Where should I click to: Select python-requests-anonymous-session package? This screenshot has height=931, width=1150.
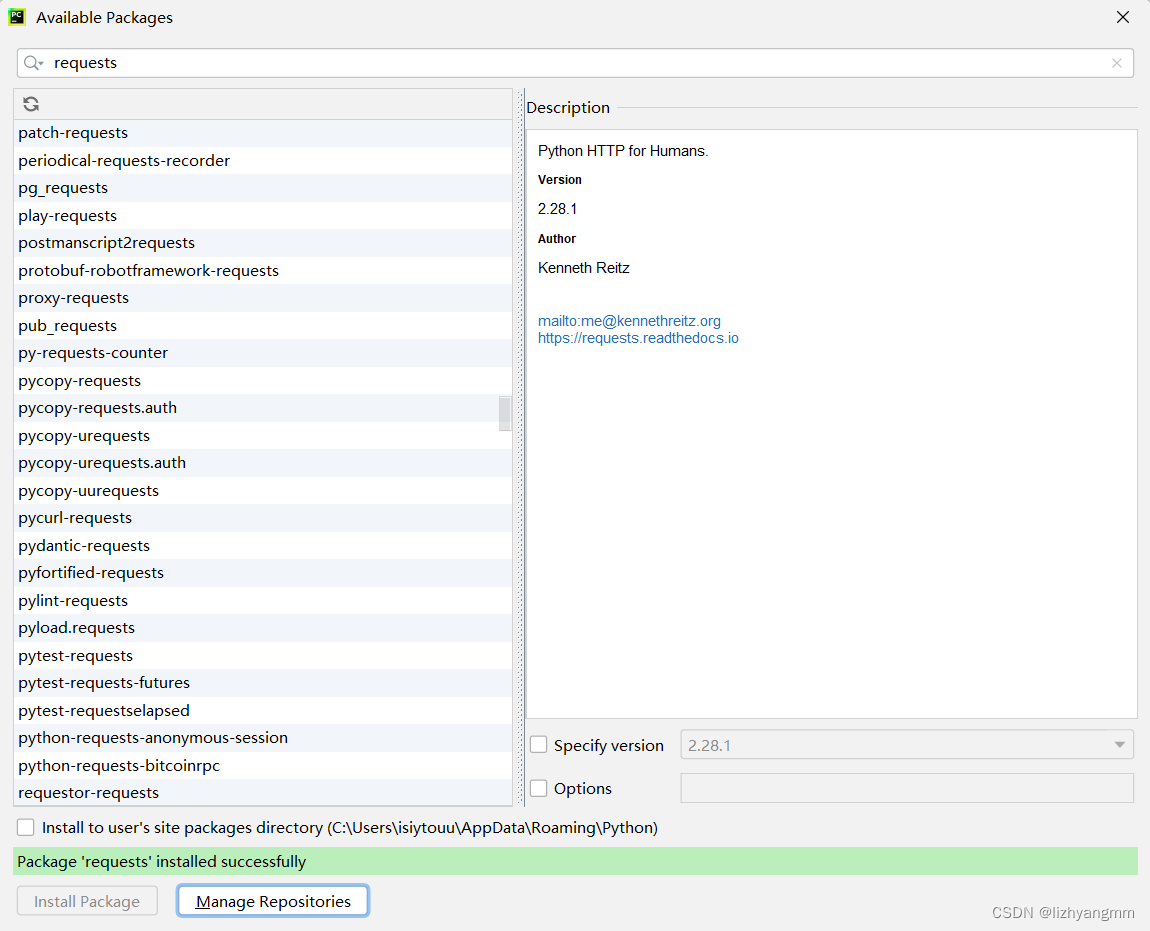tap(263, 738)
